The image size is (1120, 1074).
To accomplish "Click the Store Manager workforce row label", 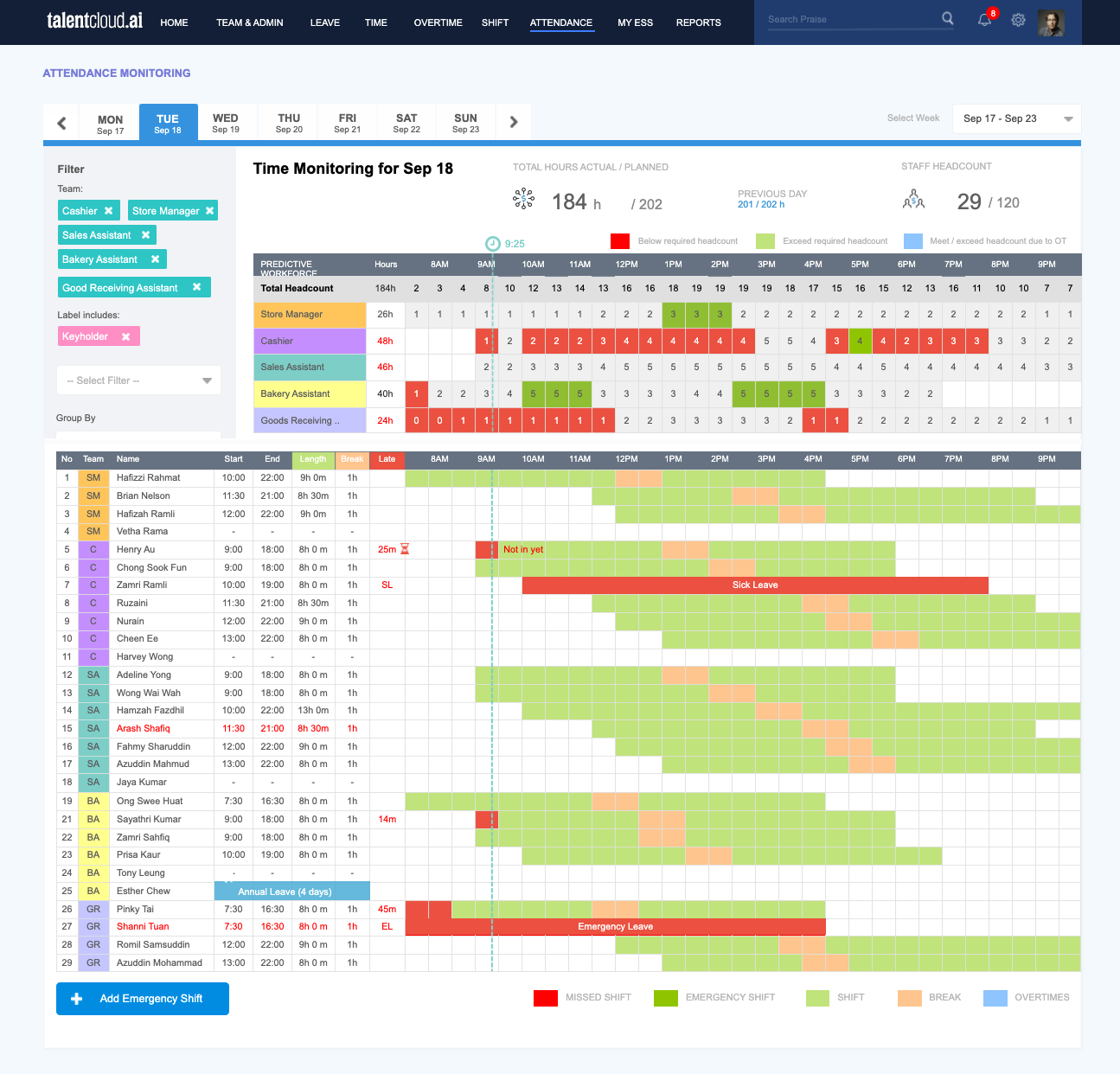I will pos(310,315).
